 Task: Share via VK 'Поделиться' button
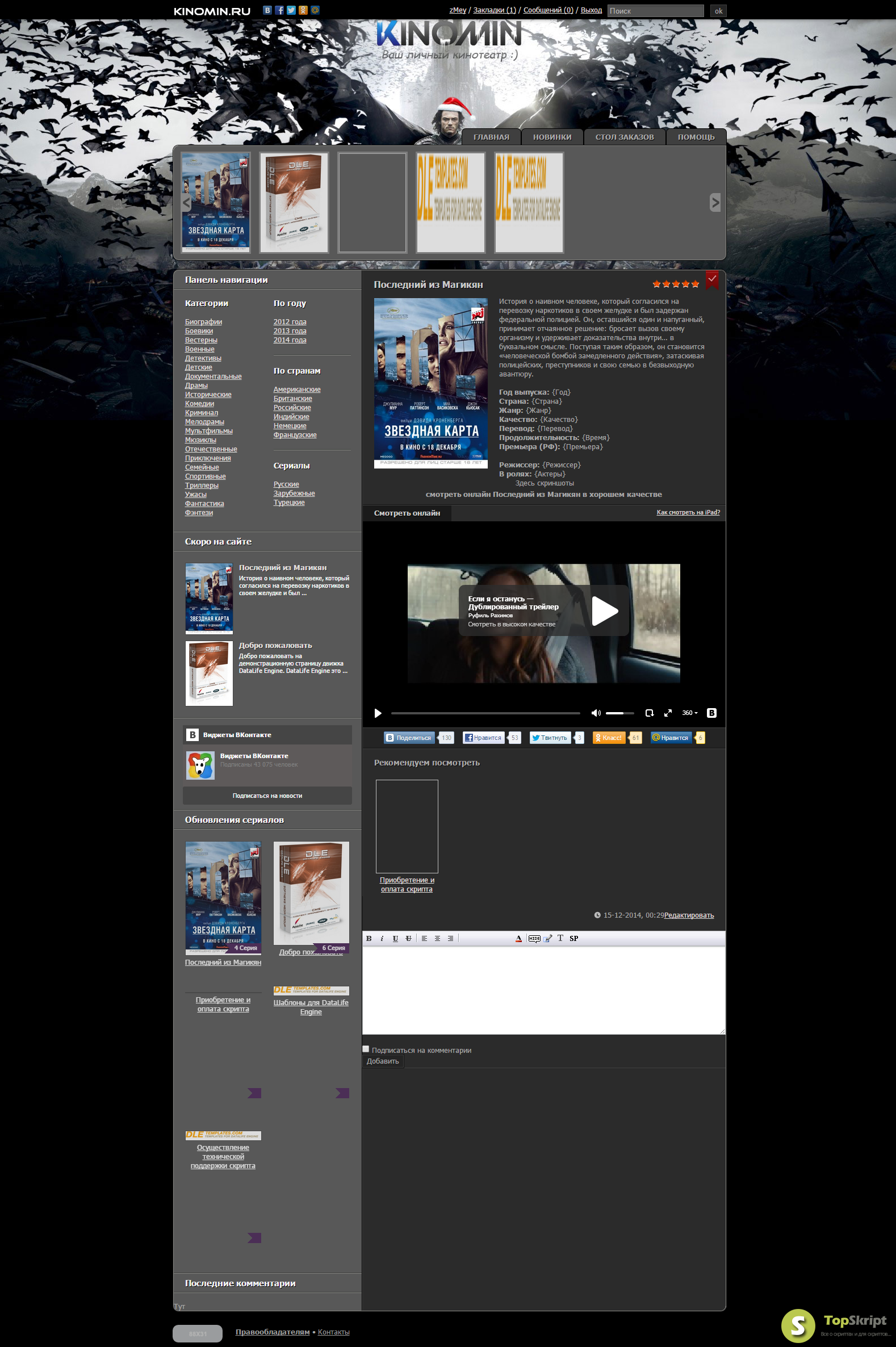[409, 738]
